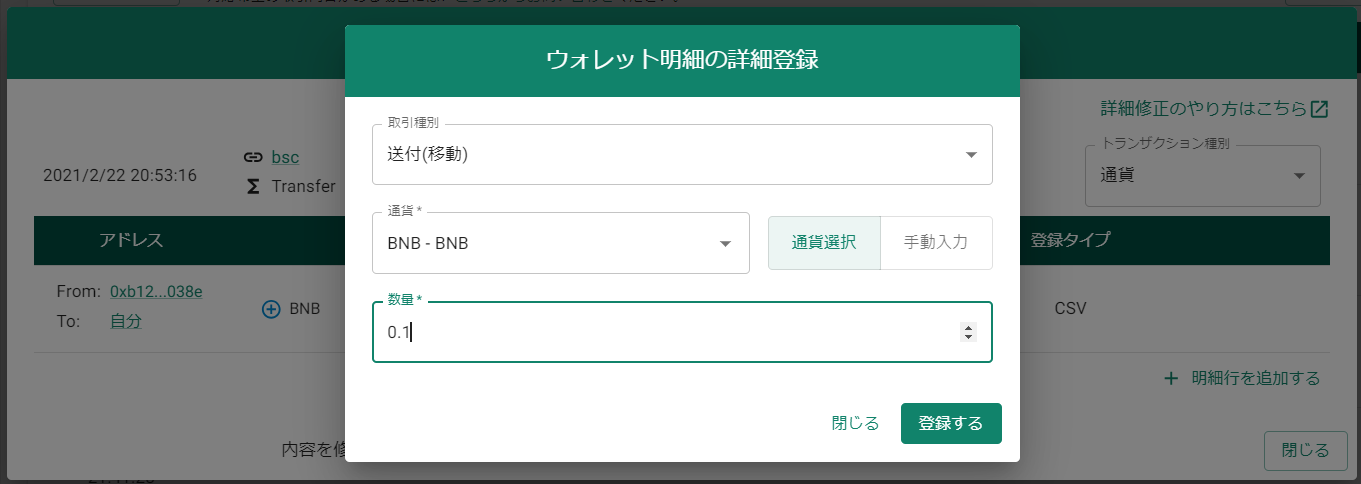The height and width of the screenshot is (484, 1361).
Task: Decrease 数量 with the down stepper arrow
Action: pos(967,337)
